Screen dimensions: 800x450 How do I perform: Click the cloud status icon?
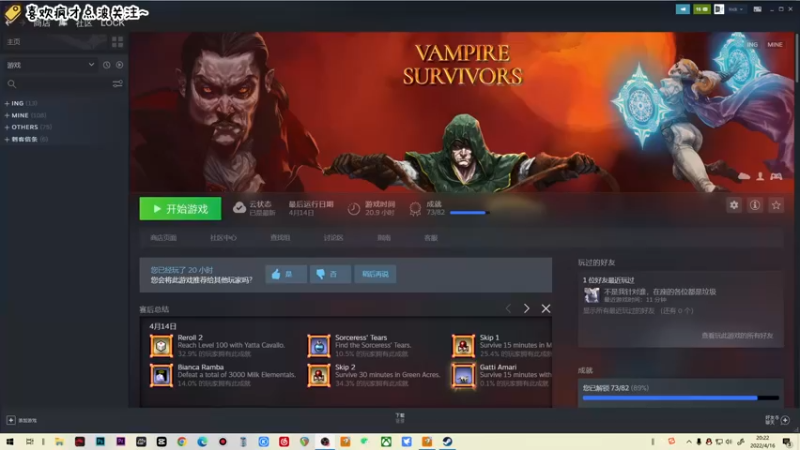[239, 208]
